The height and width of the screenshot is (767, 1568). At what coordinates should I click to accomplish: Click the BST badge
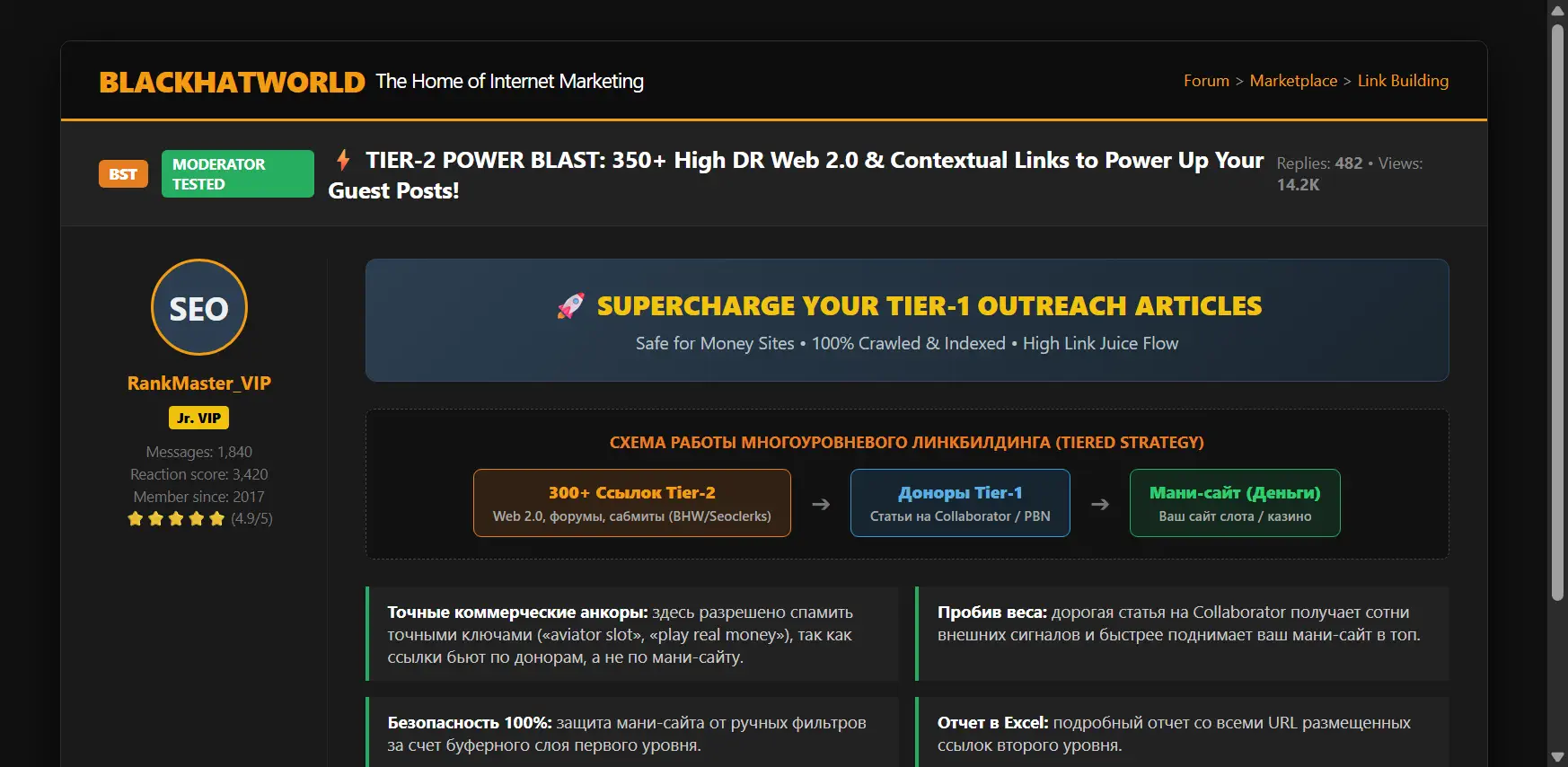pos(123,174)
